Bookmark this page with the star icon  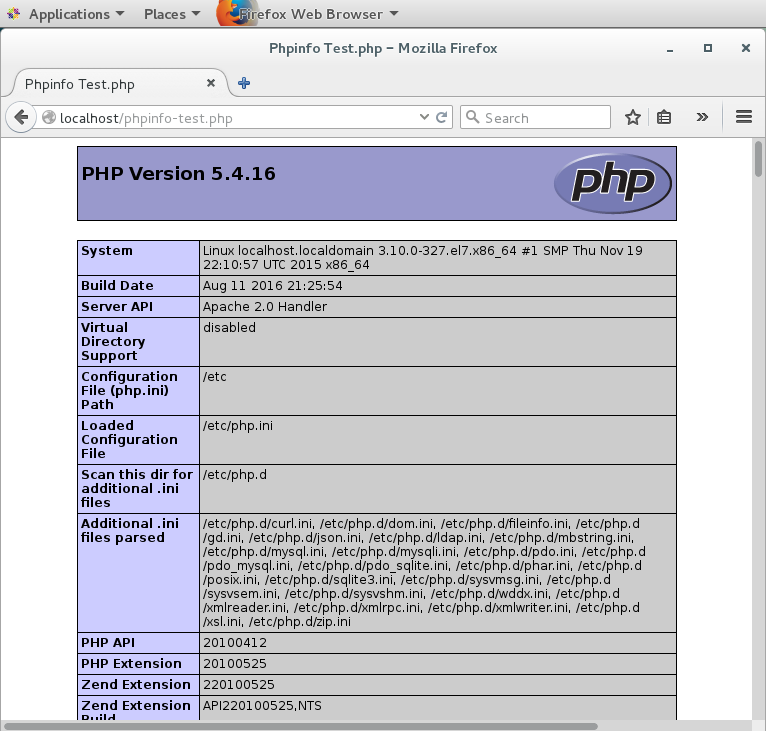pyautogui.click(x=632, y=118)
